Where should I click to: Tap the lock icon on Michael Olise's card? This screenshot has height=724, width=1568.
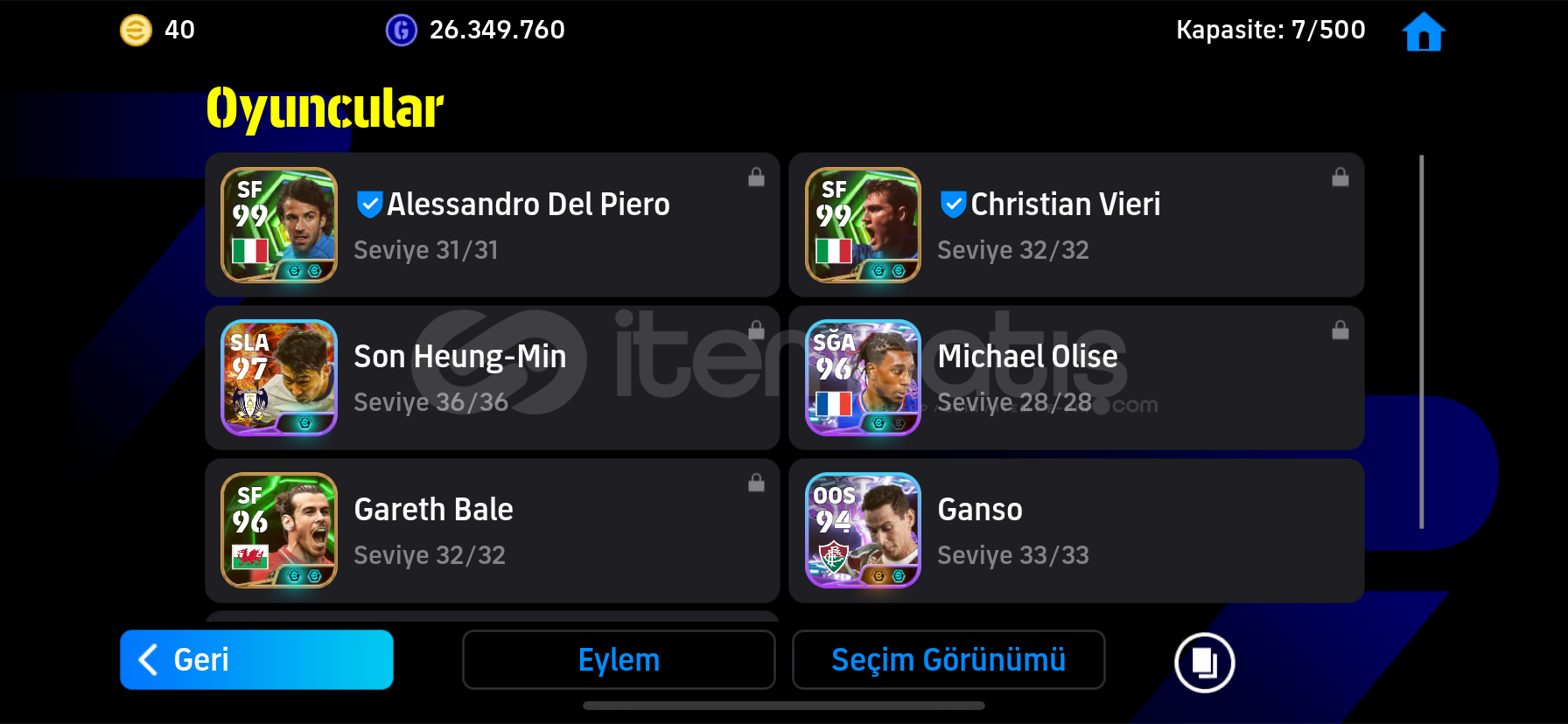click(1340, 331)
